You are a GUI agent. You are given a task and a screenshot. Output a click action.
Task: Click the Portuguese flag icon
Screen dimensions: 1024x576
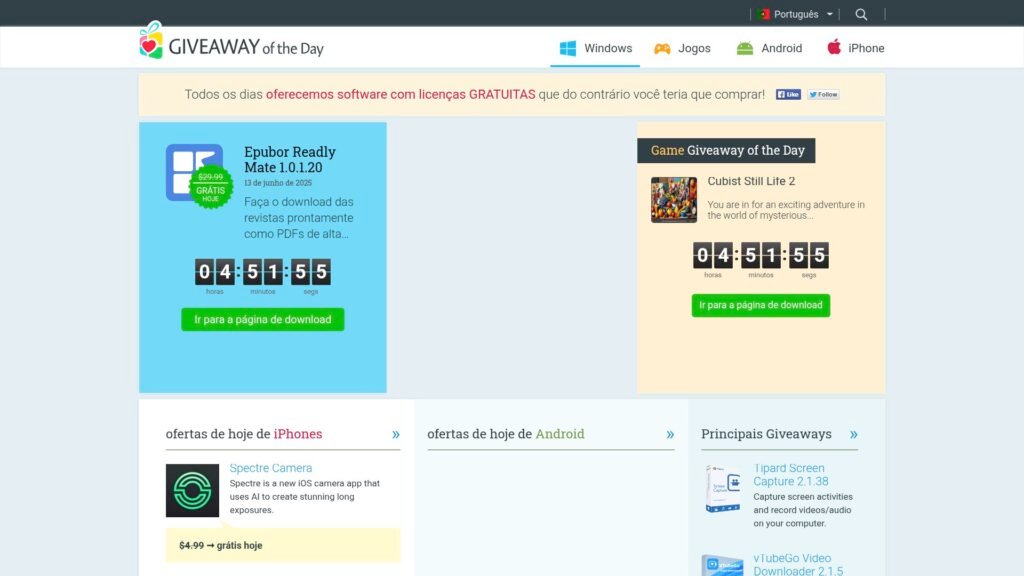click(763, 14)
